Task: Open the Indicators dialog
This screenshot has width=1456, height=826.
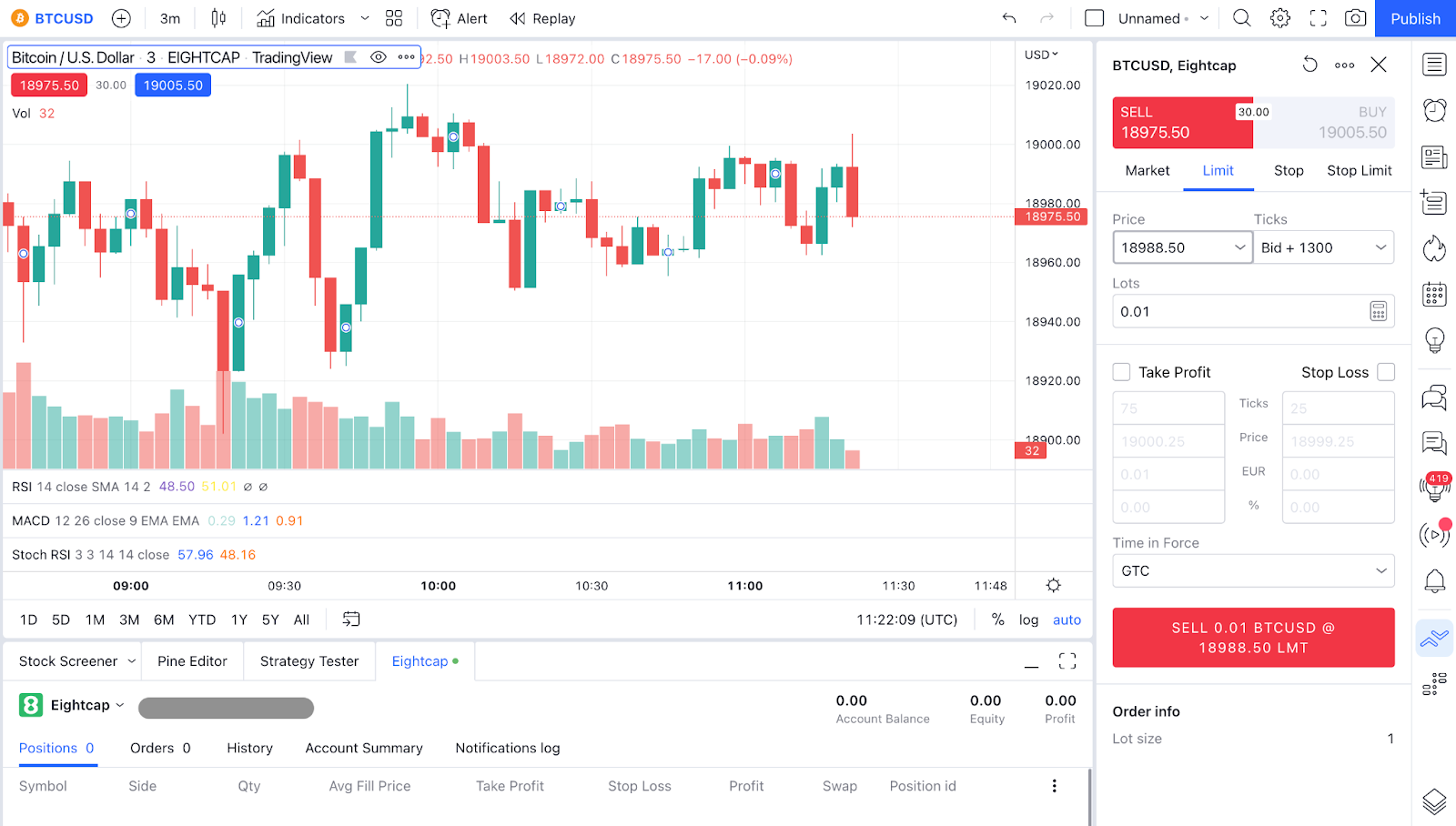Action: pyautogui.click(x=301, y=18)
